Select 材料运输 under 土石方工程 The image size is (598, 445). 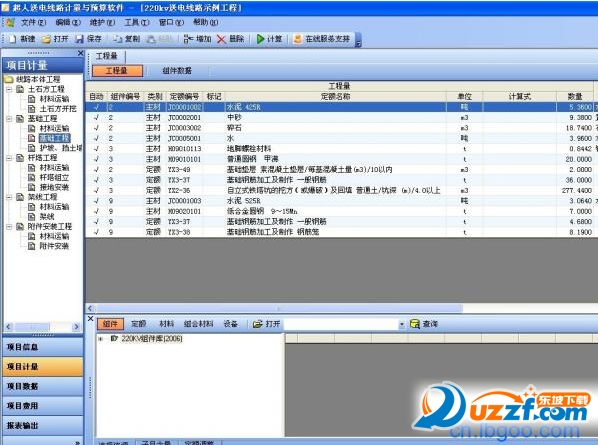coord(54,99)
